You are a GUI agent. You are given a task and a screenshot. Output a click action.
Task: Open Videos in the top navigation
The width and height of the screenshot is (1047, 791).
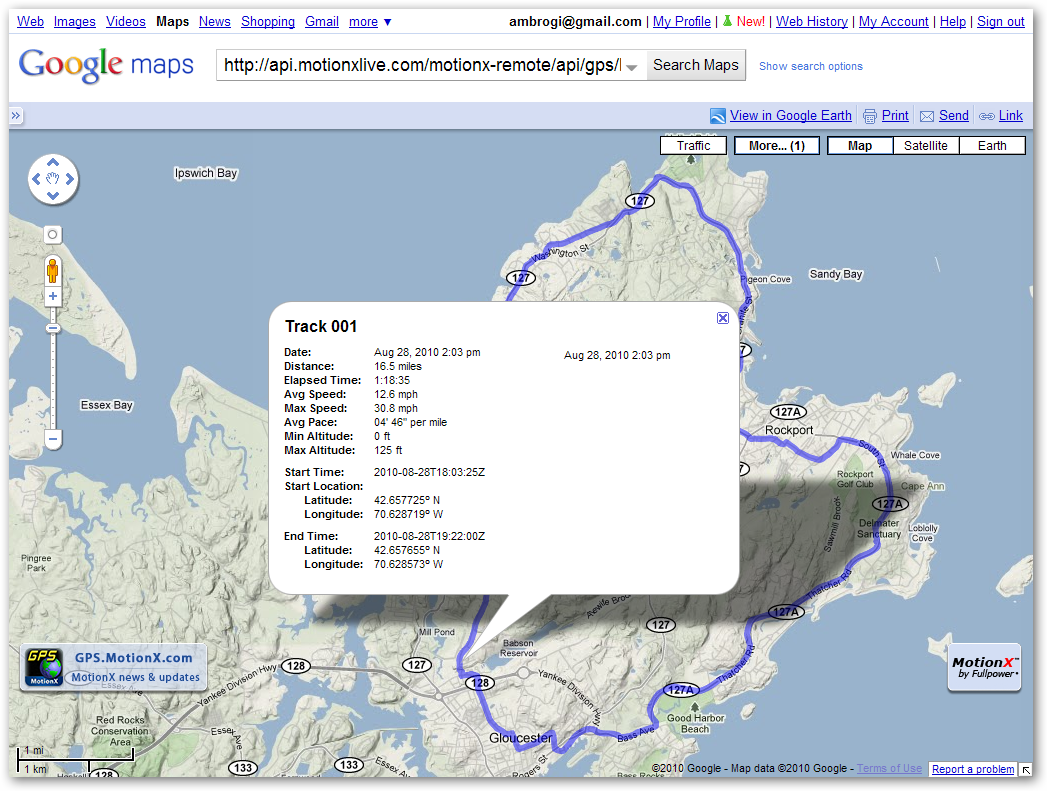coord(126,21)
